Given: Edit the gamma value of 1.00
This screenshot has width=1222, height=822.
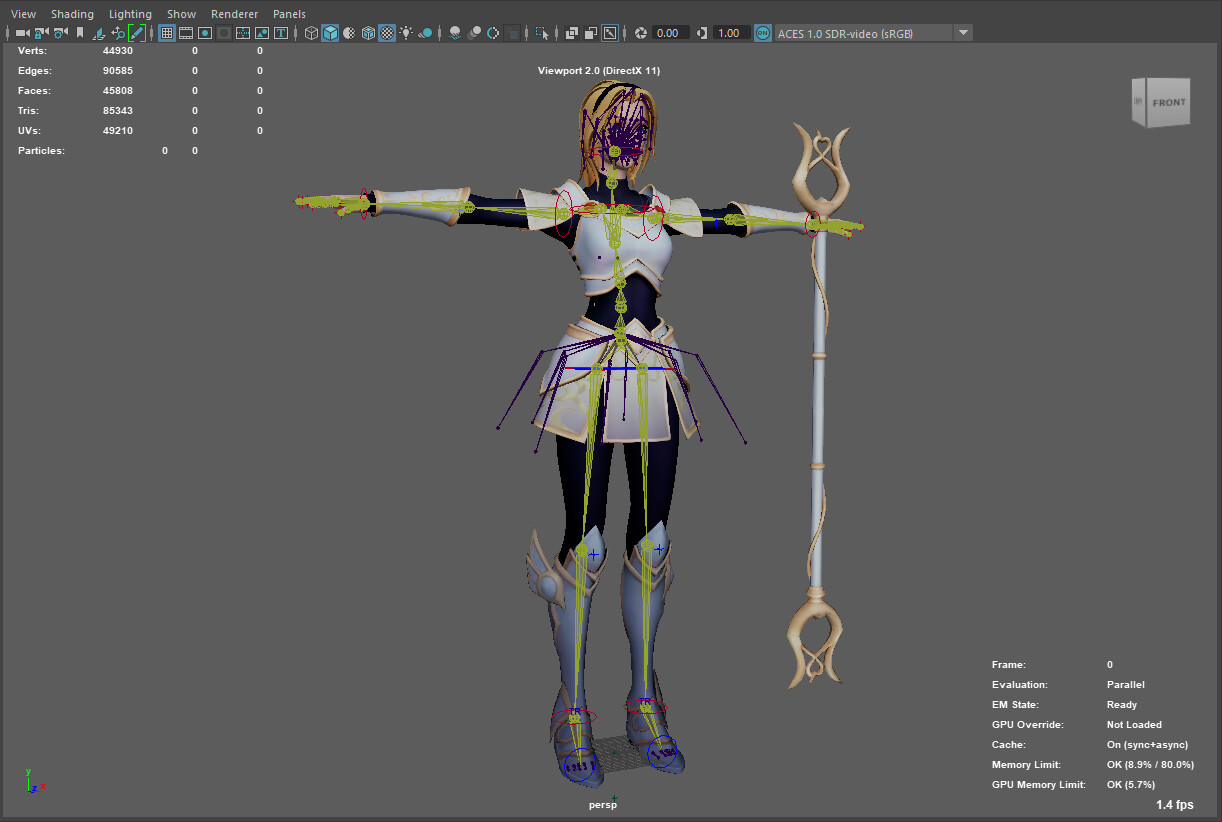Looking at the screenshot, I should click(726, 32).
